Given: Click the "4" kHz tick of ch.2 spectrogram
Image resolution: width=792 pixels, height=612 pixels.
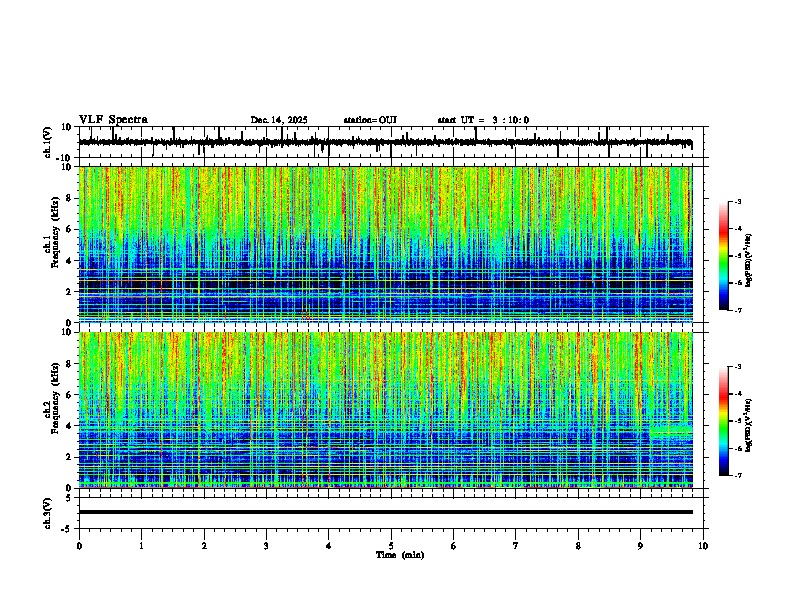Looking at the screenshot, I should pos(69,426).
